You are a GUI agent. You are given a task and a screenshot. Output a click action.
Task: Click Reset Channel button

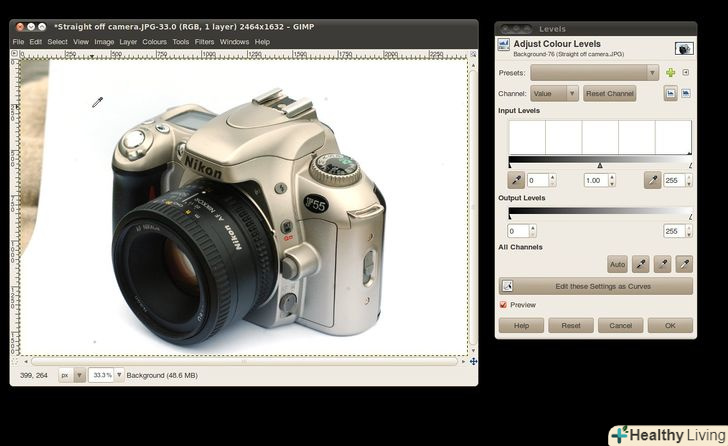pos(609,93)
